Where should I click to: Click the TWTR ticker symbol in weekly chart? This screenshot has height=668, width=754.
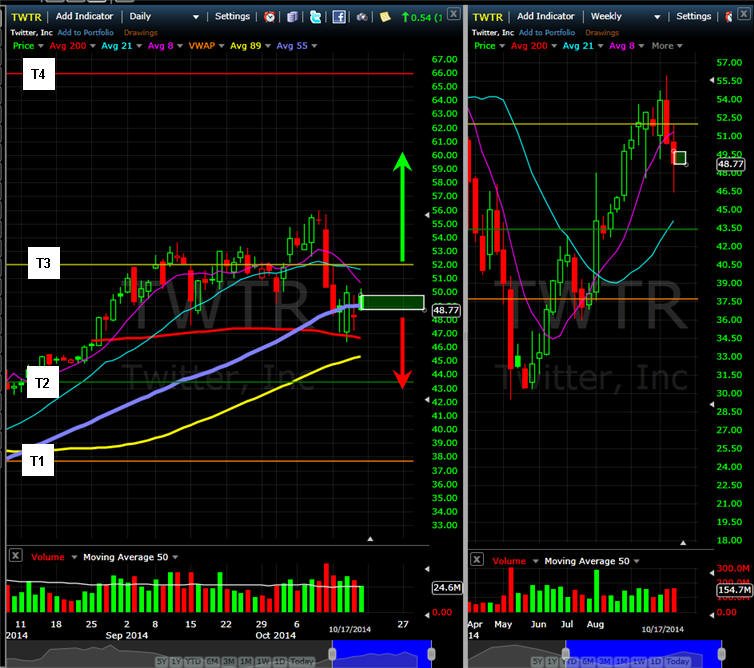(x=487, y=17)
